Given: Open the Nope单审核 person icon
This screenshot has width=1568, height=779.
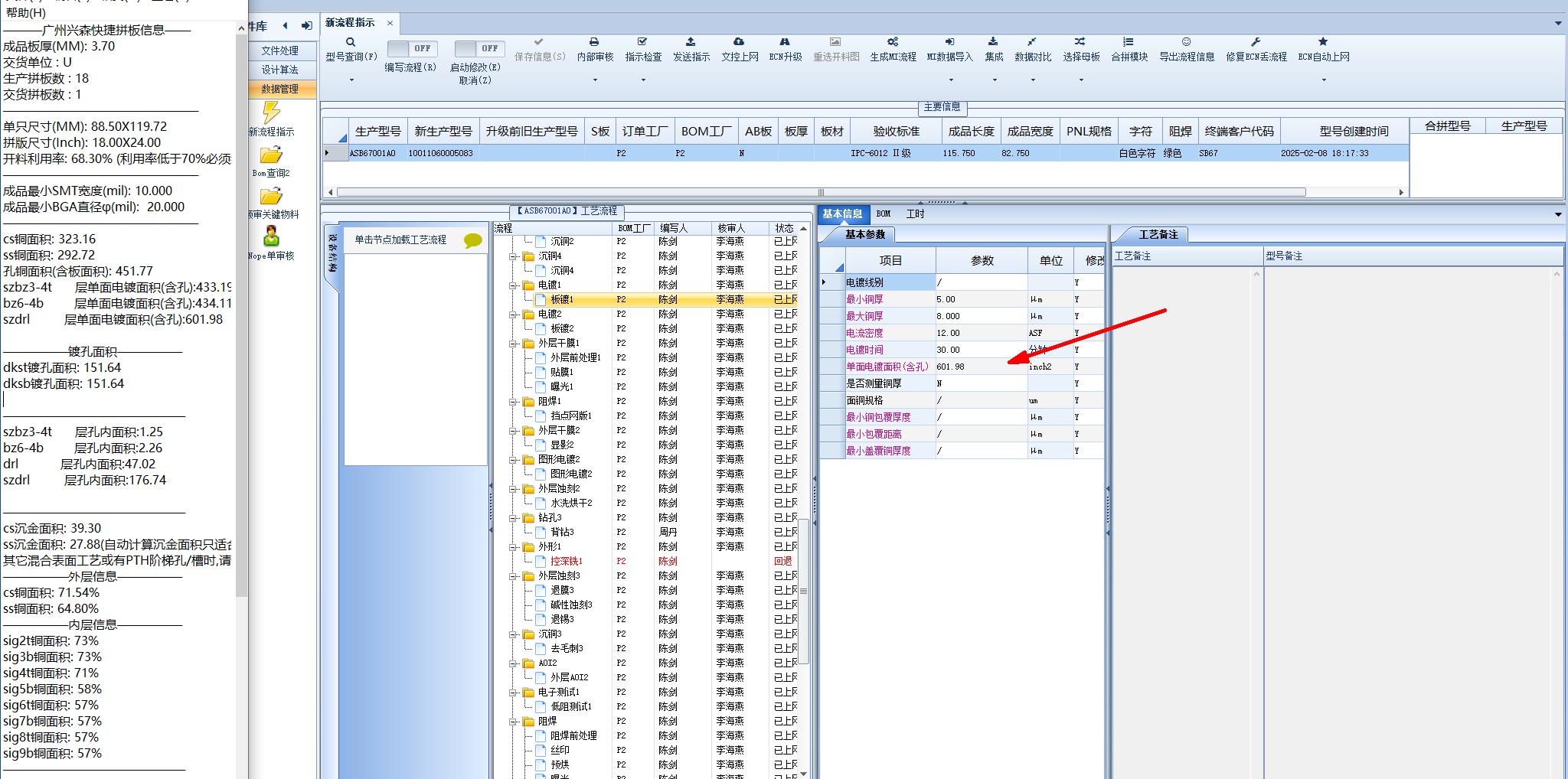Looking at the screenshot, I should point(271,236).
